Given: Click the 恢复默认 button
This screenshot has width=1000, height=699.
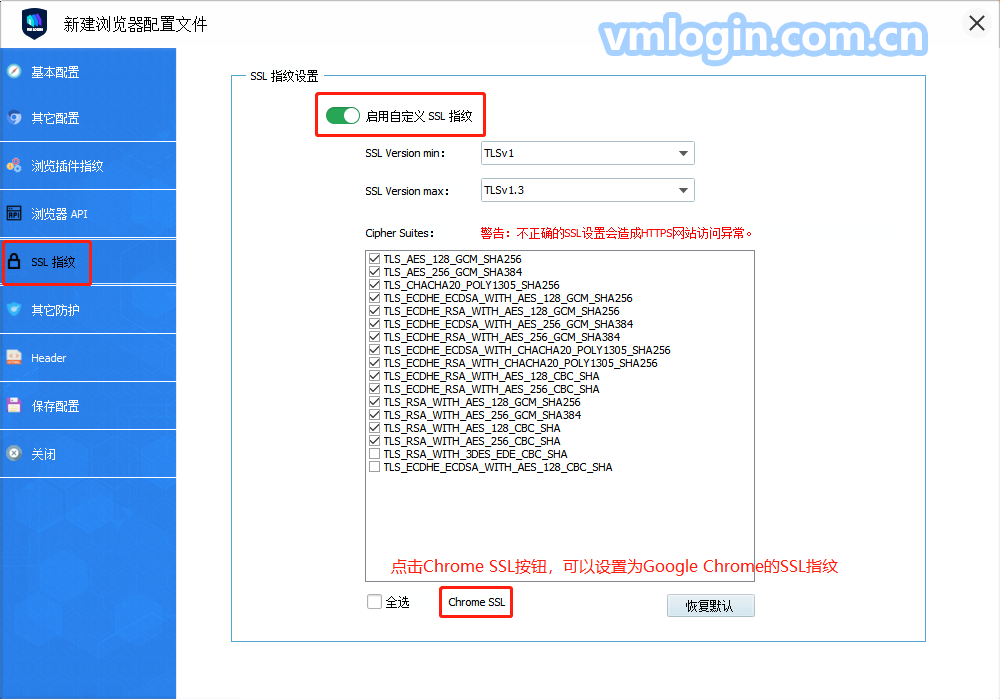Looking at the screenshot, I should tap(710, 606).
